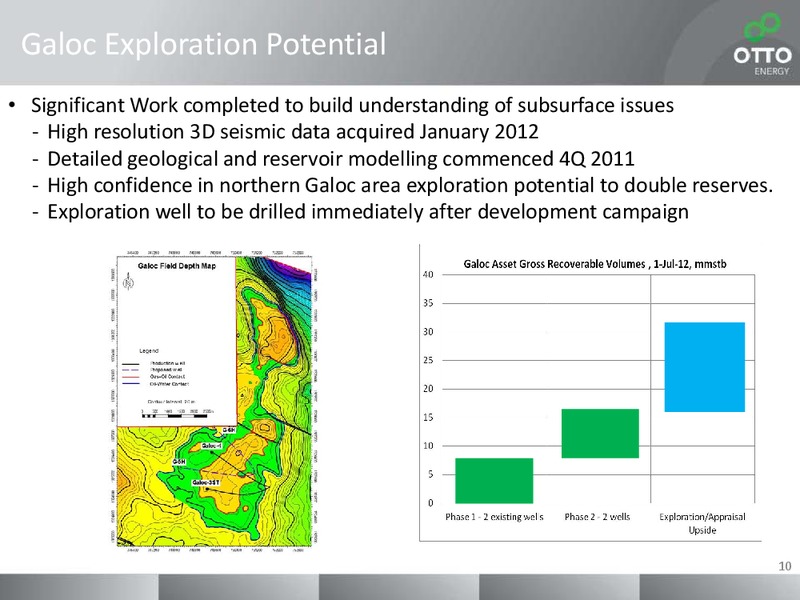Click the 'Galoc Field Depth Map' title

[x=177, y=266]
